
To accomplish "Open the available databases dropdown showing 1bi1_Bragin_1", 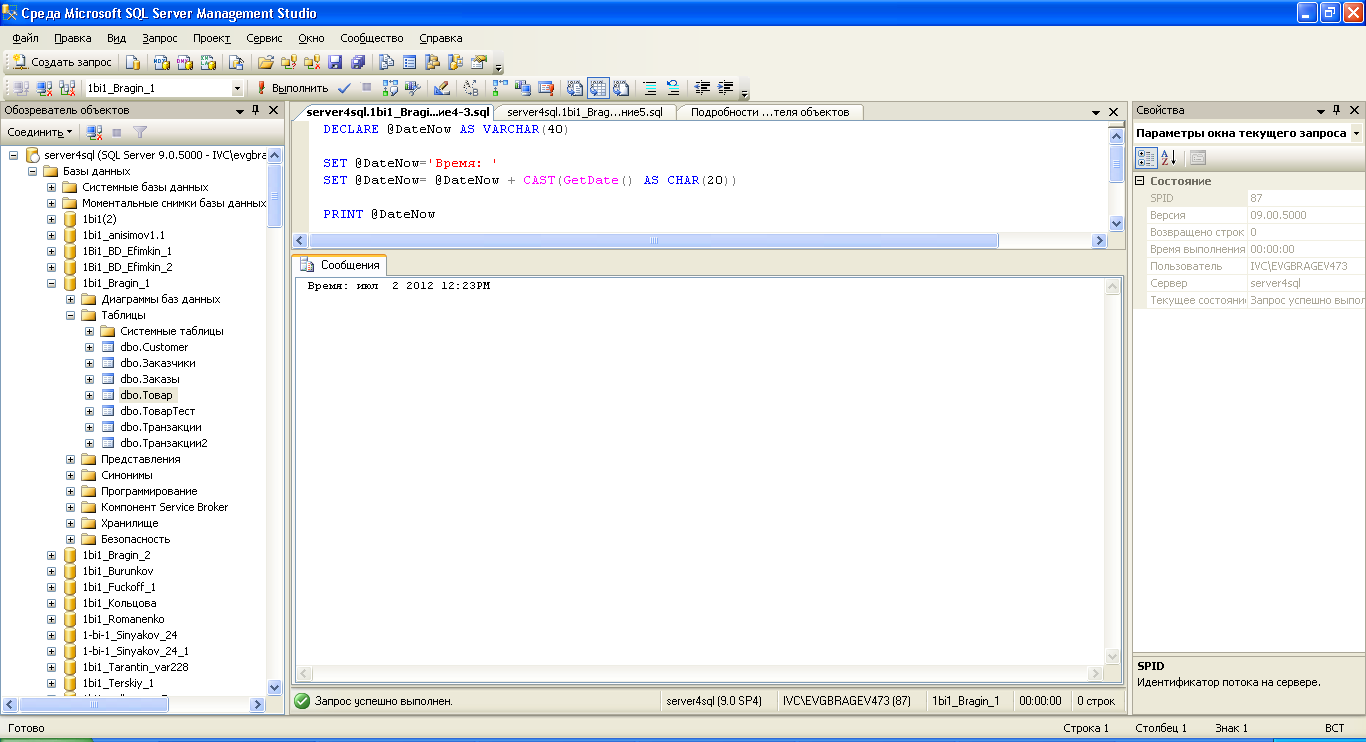I will click(x=237, y=88).
